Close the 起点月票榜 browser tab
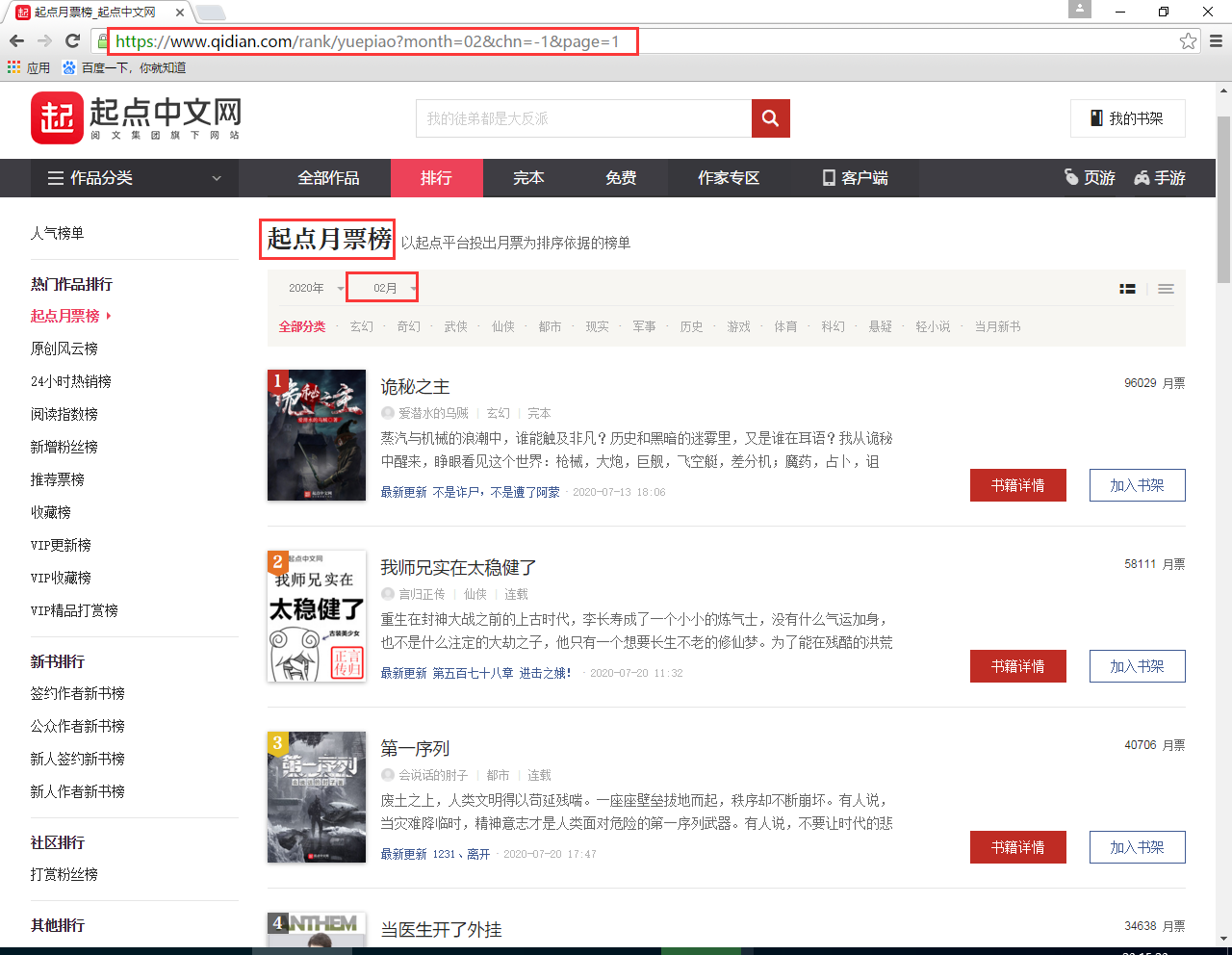The image size is (1232, 955). tap(180, 13)
